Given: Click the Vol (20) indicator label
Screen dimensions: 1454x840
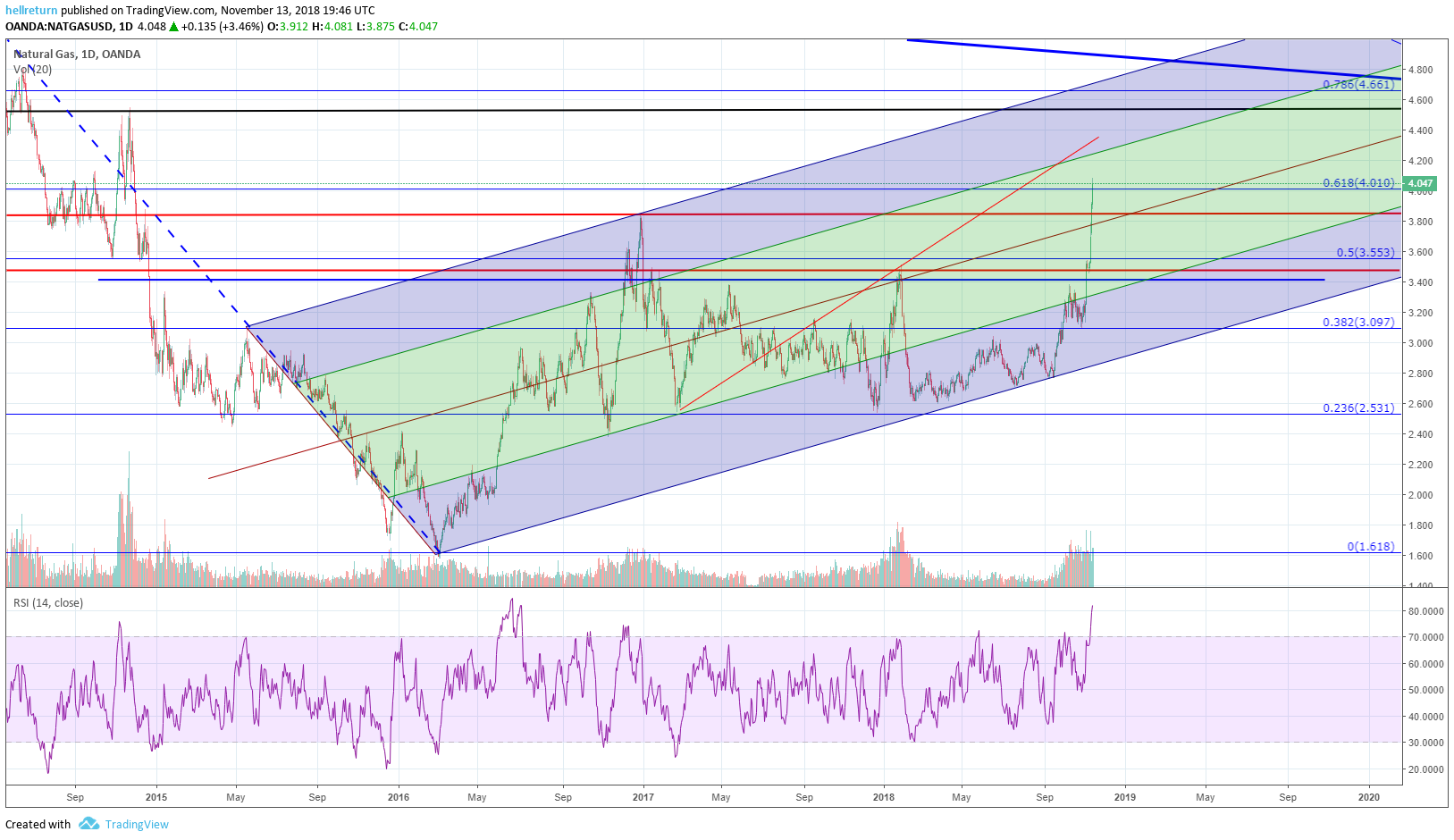Looking at the screenshot, I should tap(33, 69).
